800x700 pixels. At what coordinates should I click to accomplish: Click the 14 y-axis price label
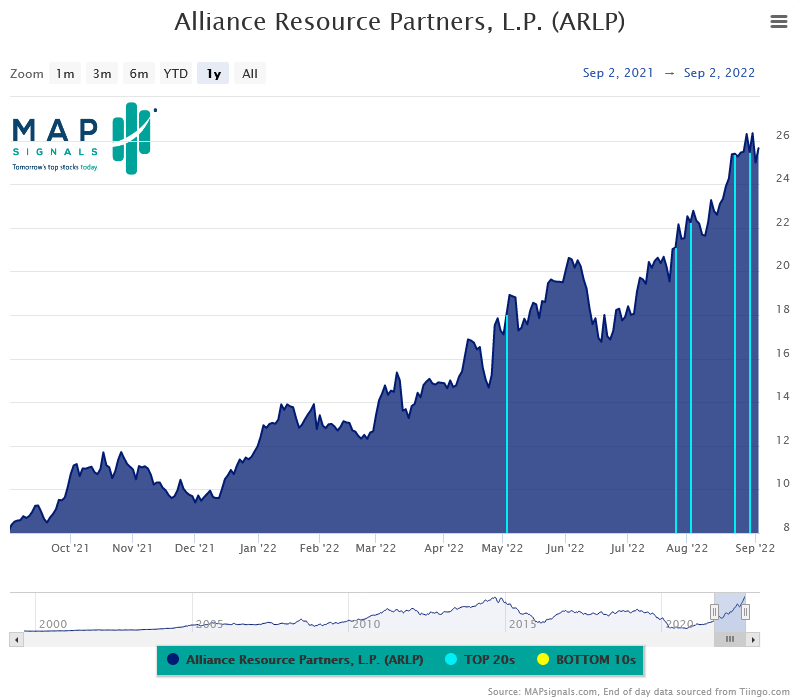pyautogui.click(x=783, y=396)
